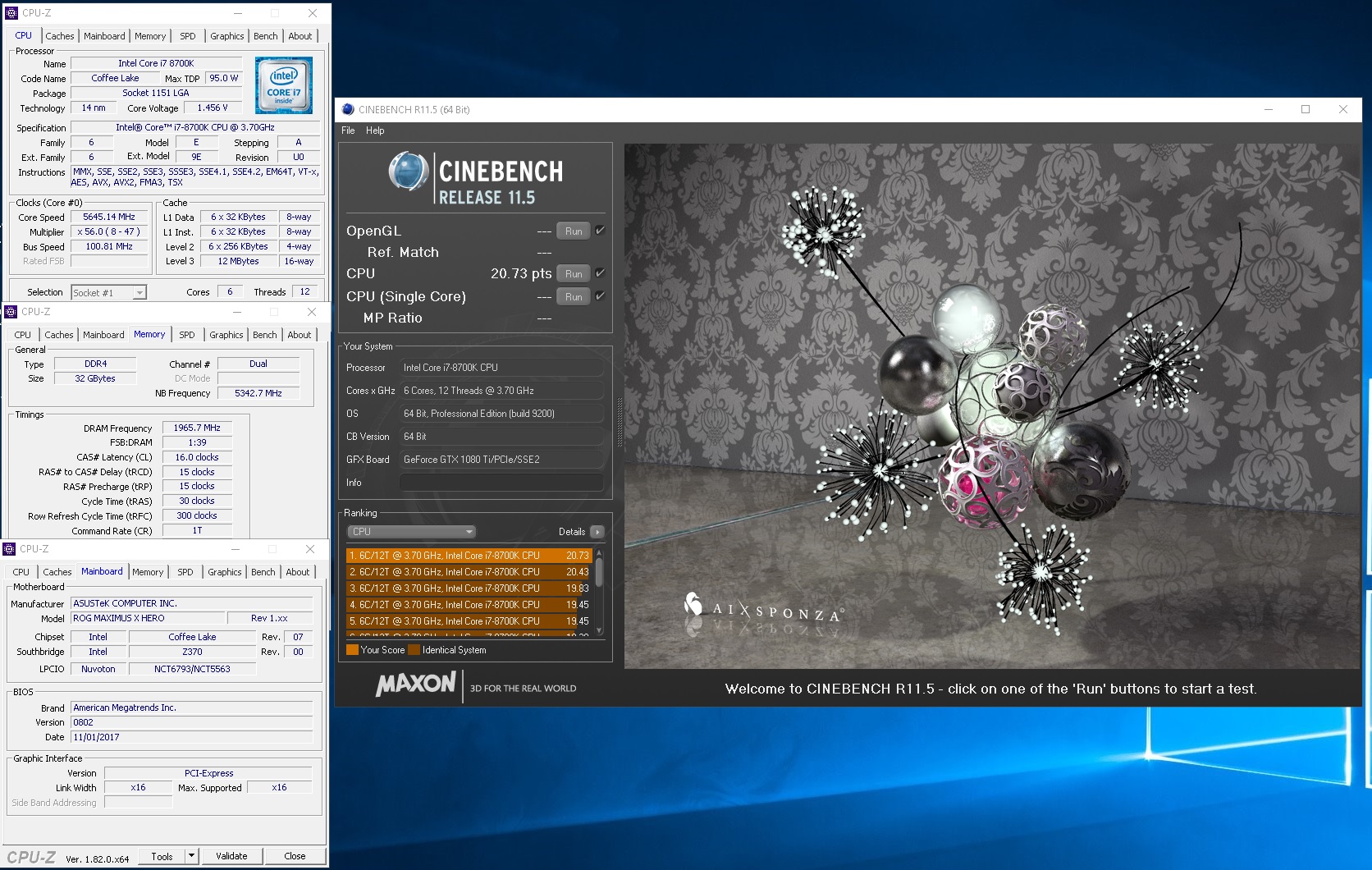1372x870 pixels.
Task: Click the panel splitter handle beside Your System
Action: tap(620, 423)
